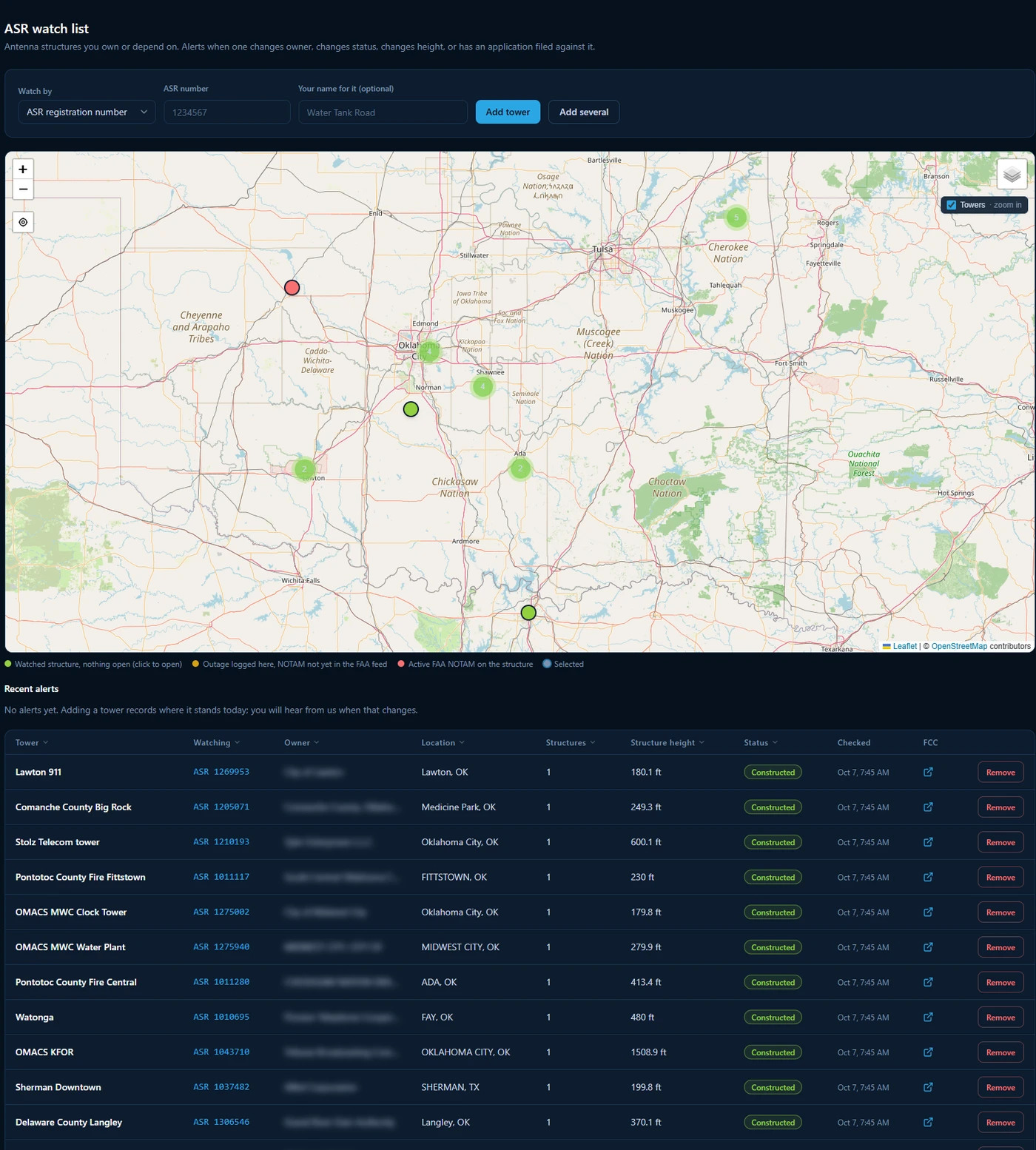Follow the Leaflet attribution link
This screenshot has width=1036, height=1150.
pyautogui.click(x=904, y=646)
